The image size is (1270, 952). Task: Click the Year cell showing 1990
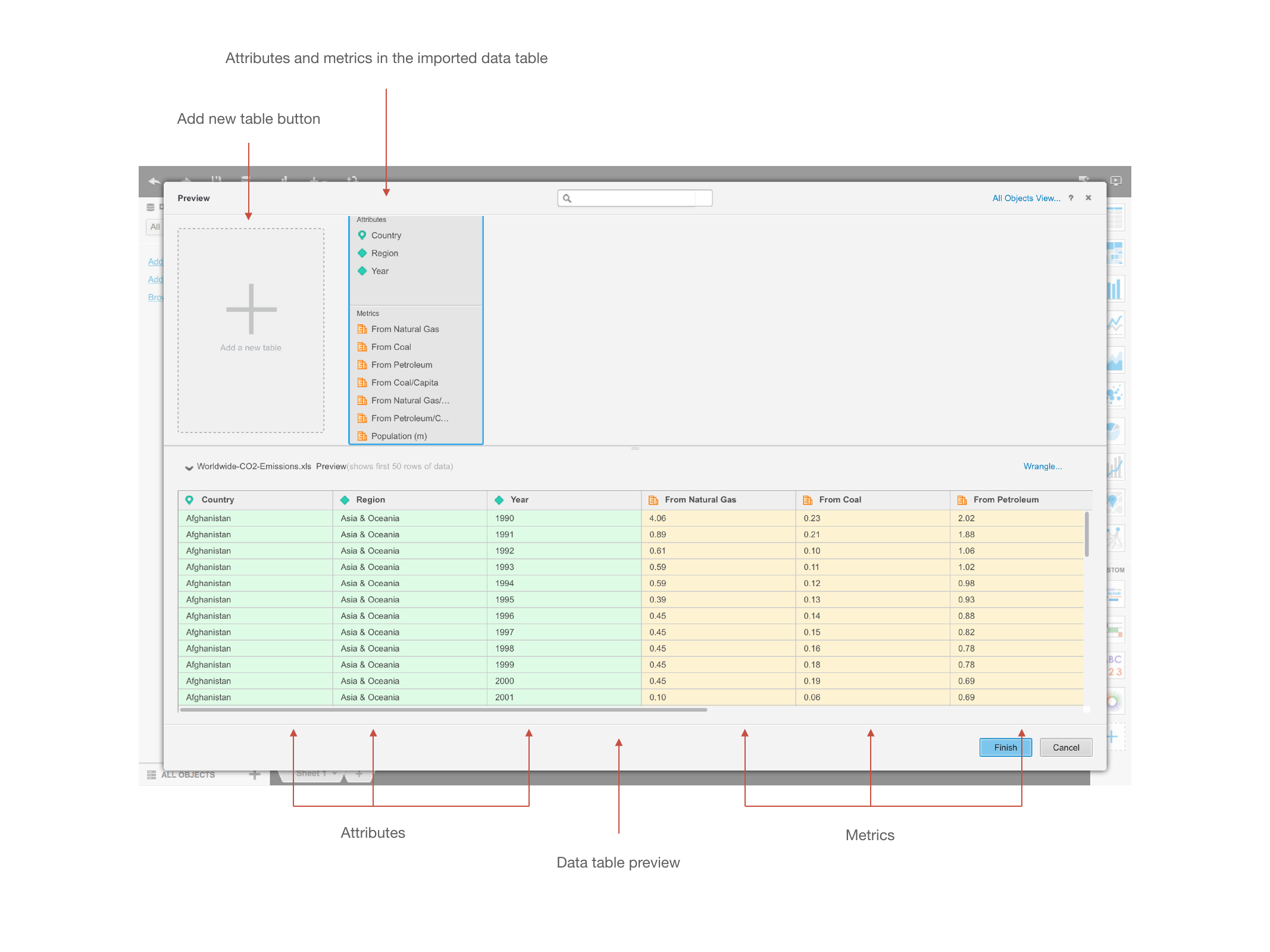click(564, 518)
